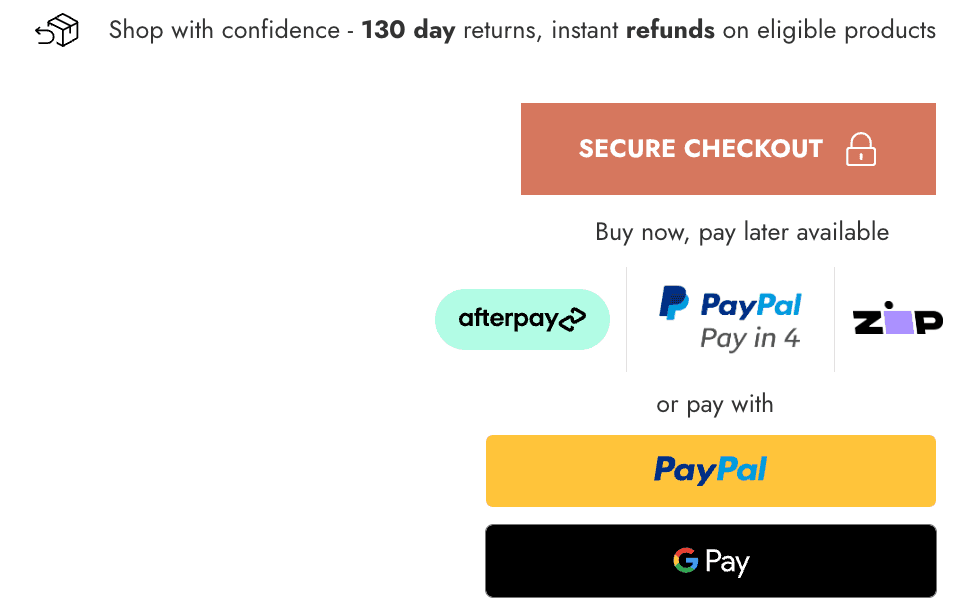
Task: Click the "Pay in 4" text
Action: click(750, 338)
